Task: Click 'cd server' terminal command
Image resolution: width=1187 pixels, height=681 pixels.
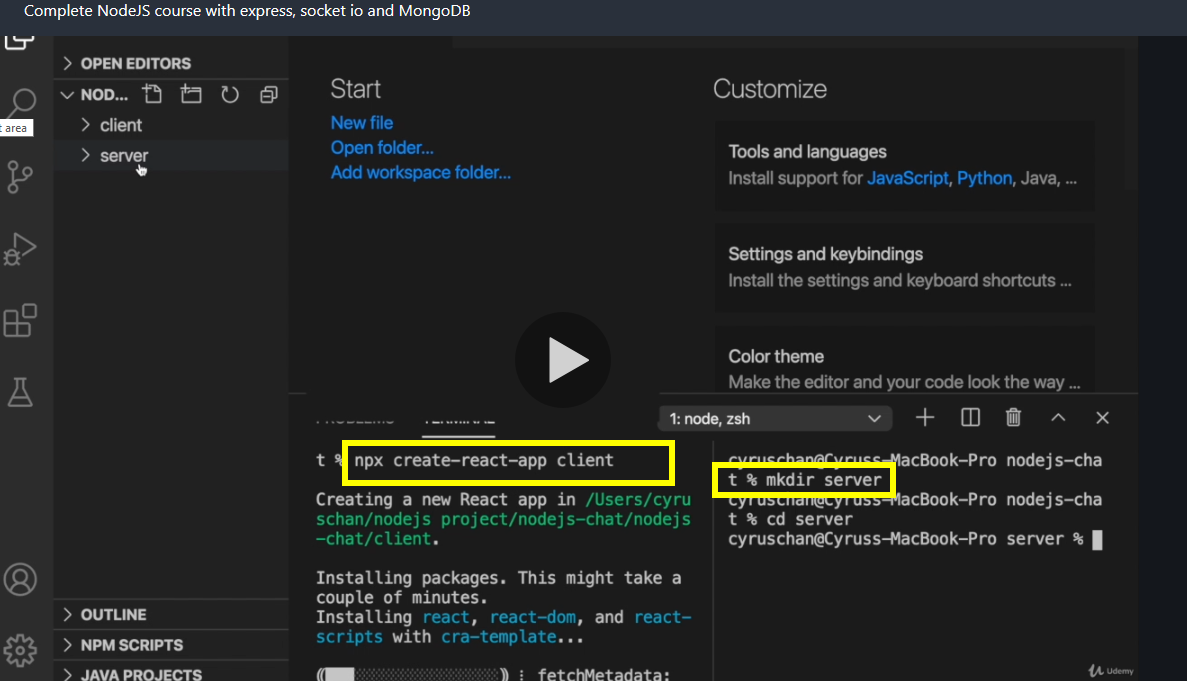Action: pyautogui.click(x=809, y=519)
